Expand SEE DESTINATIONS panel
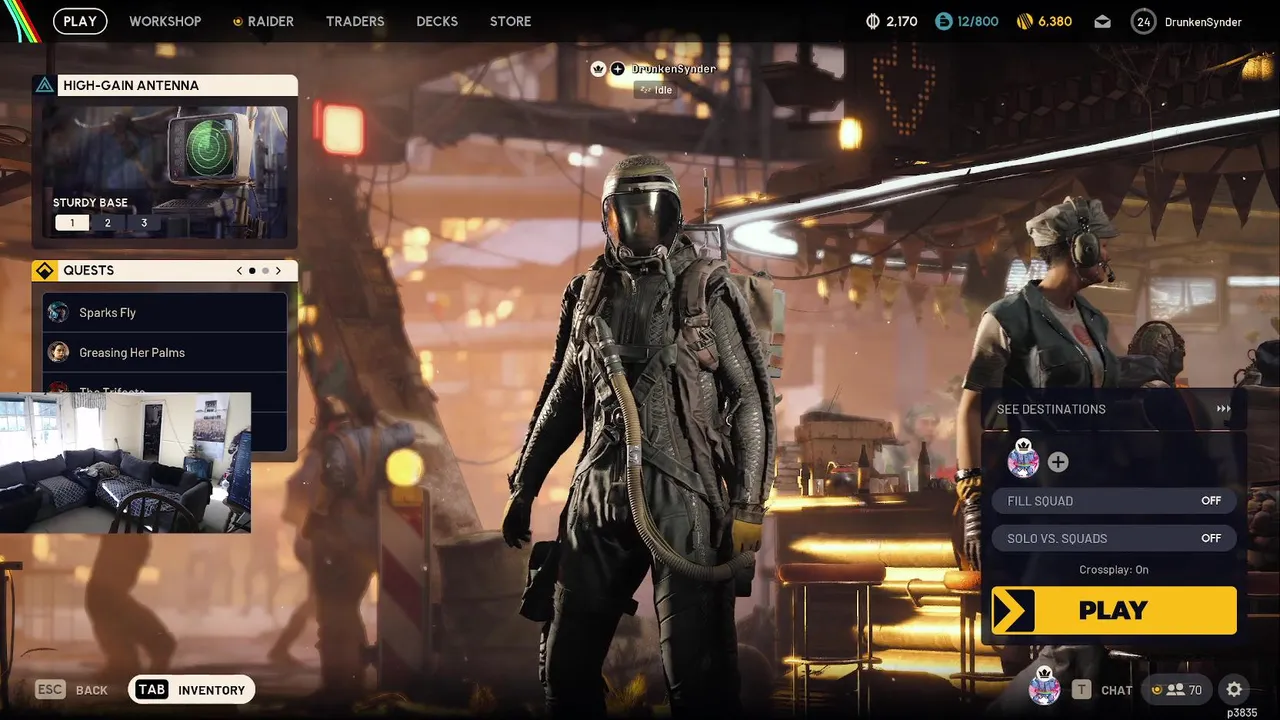Viewport: 1280px width, 720px height. coord(1114,409)
